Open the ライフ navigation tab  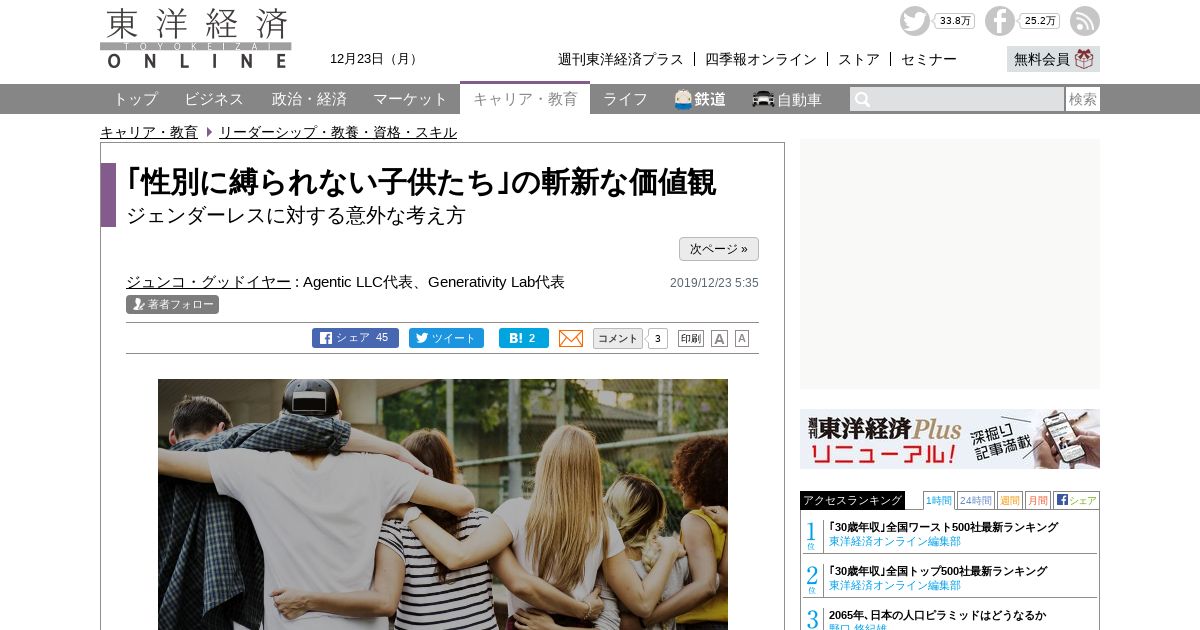(x=625, y=99)
